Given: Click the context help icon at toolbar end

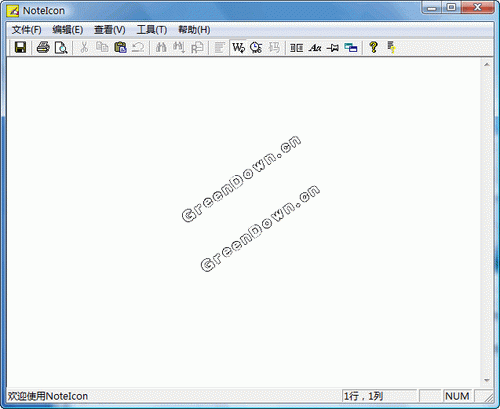Looking at the screenshot, I should coord(391,47).
